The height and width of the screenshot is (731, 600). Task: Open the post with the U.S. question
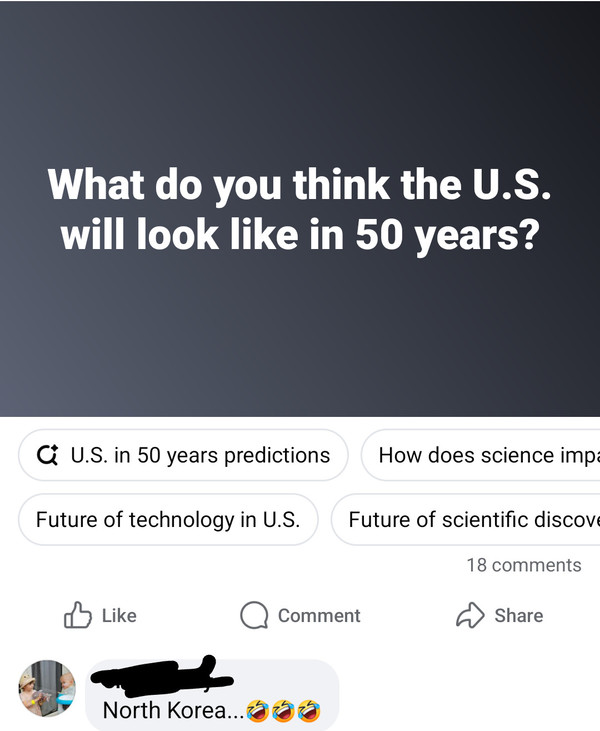pos(300,208)
